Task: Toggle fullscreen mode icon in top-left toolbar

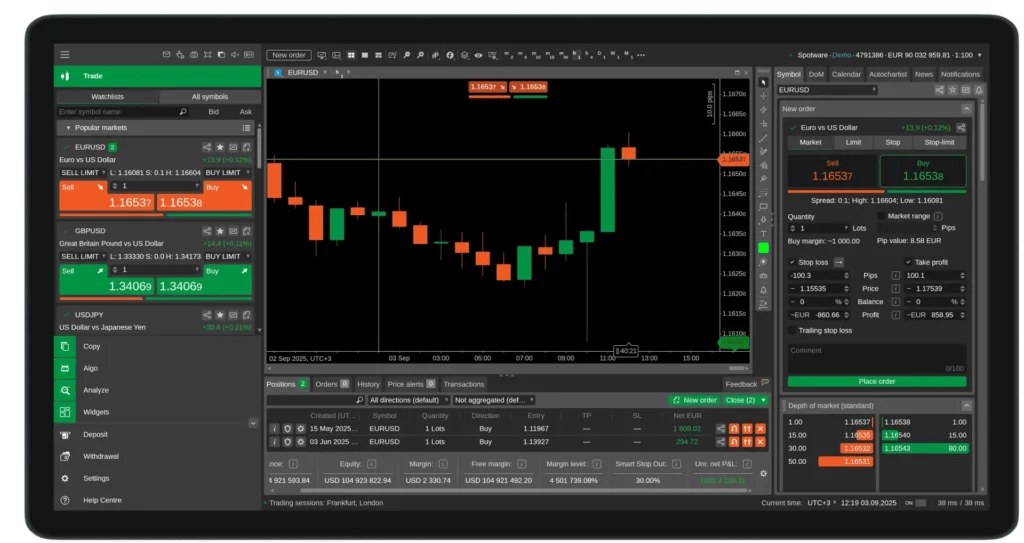Action: (x=208, y=55)
